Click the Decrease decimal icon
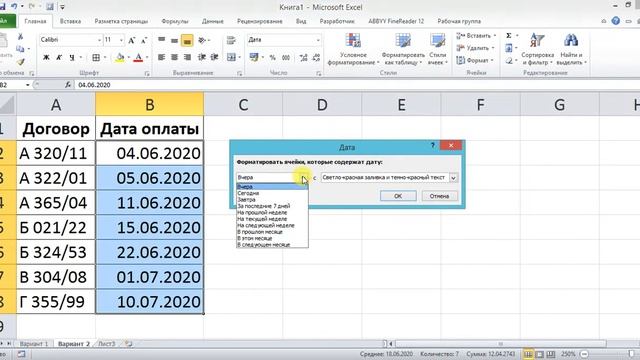 click(316, 58)
